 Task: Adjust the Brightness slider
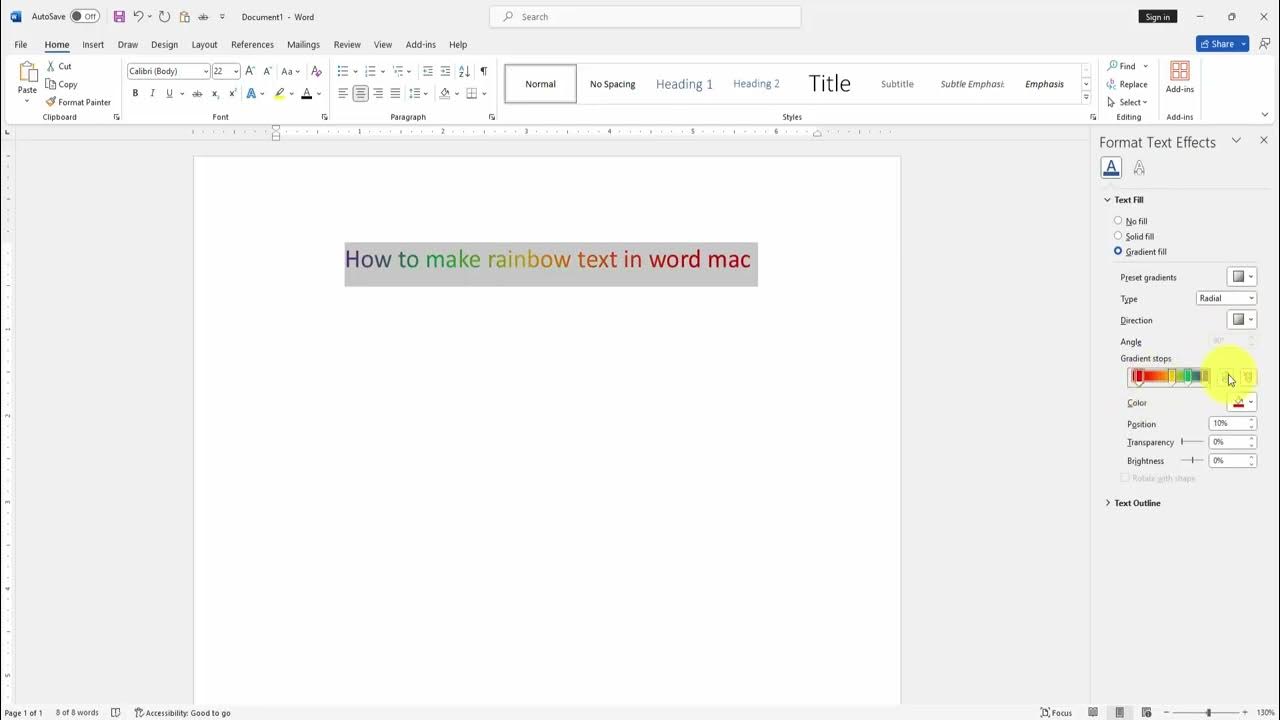1193,460
